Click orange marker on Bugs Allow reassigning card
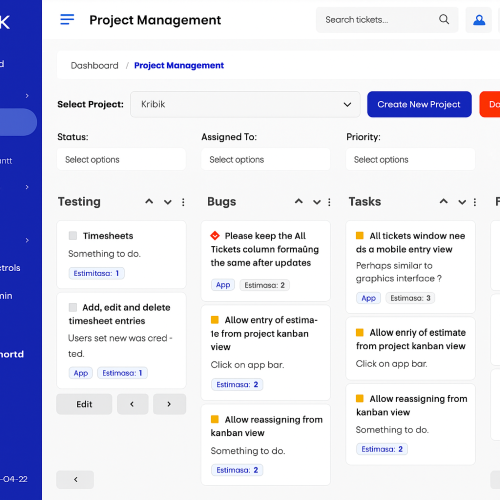500x500 pixels. pyautogui.click(x=215, y=419)
